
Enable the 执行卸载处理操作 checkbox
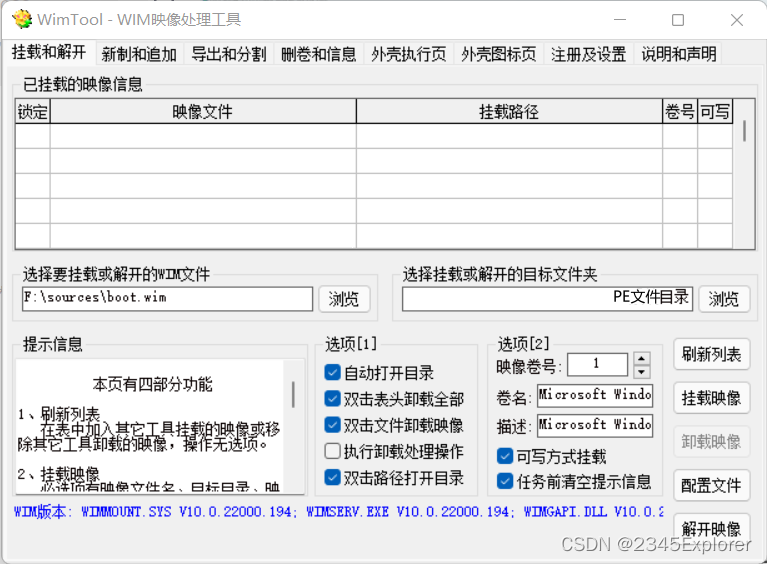pyautogui.click(x=333, y=451)
